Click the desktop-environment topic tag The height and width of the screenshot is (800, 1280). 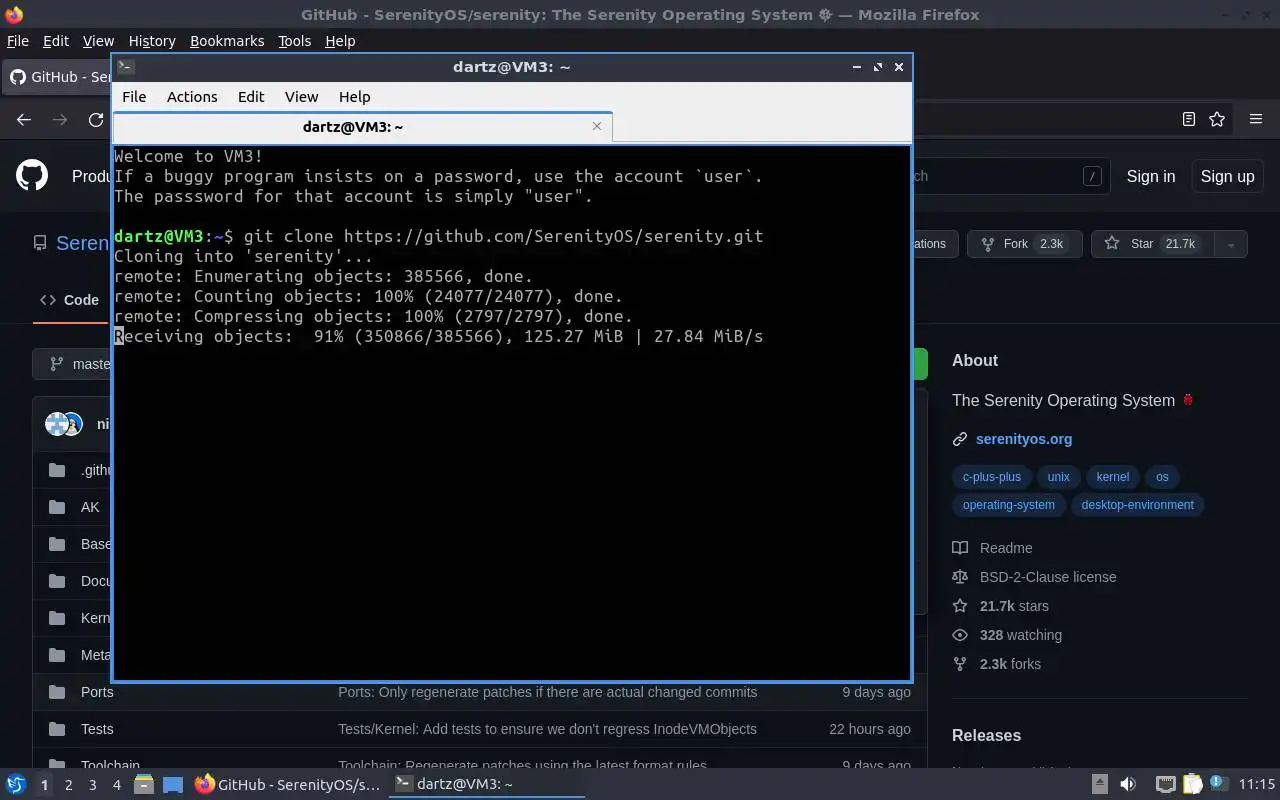click(1137, 505)
